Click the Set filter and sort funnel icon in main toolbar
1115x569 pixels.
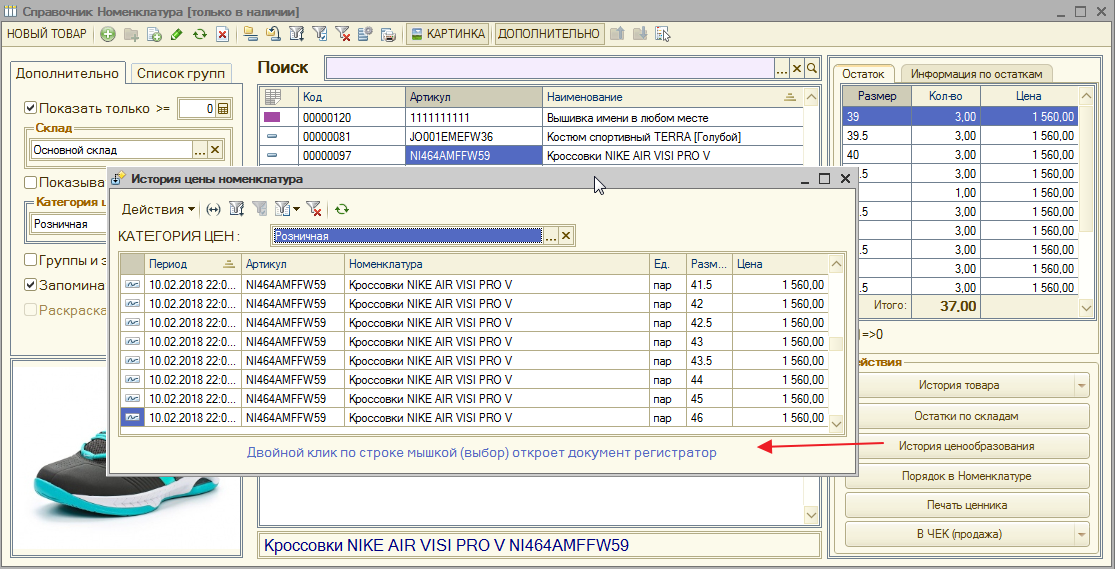point(297,34)
